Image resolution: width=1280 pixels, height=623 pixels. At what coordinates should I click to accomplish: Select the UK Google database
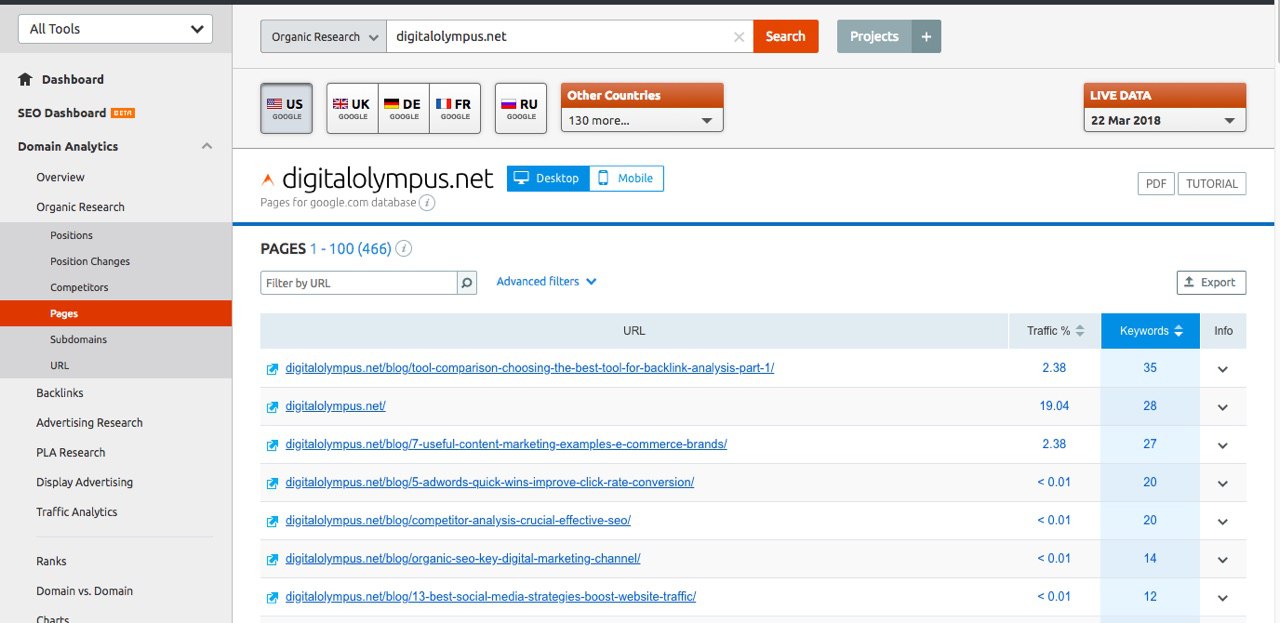click(353, 108)
